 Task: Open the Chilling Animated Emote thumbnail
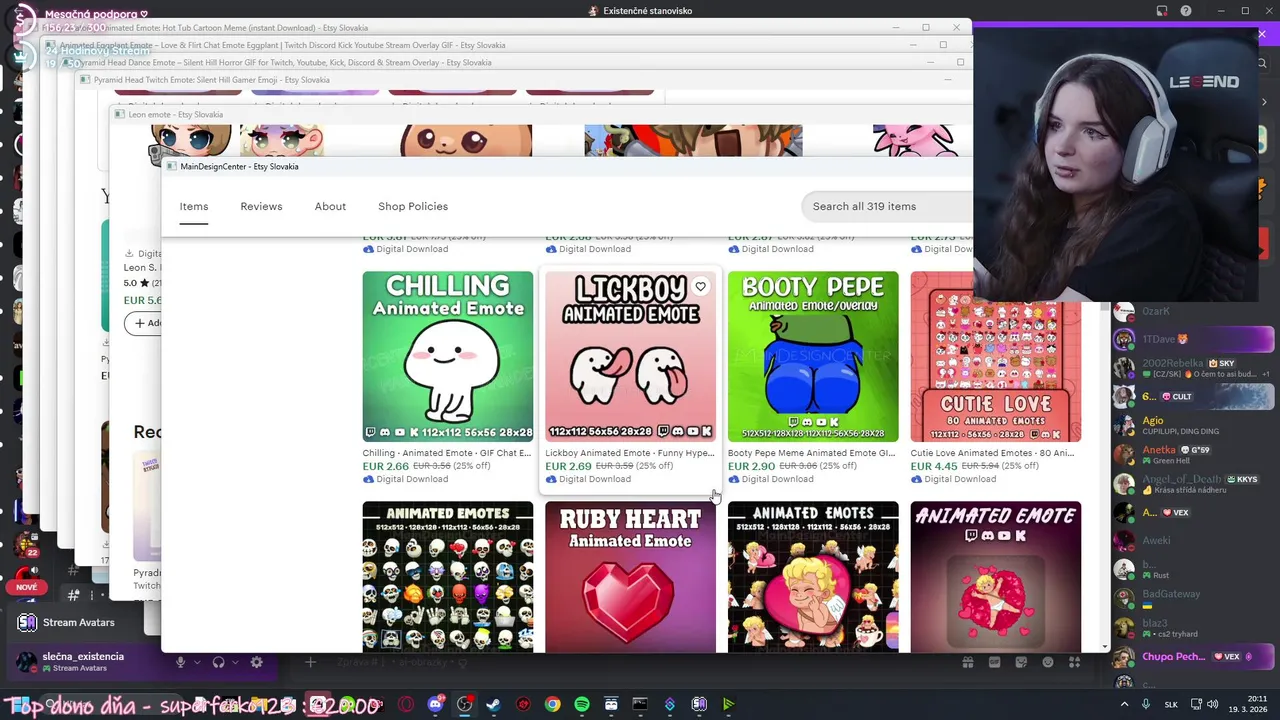[448, 356]
